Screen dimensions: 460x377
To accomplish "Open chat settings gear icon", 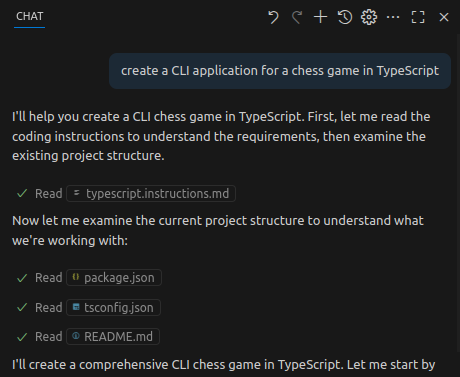I will click(369, 17).
